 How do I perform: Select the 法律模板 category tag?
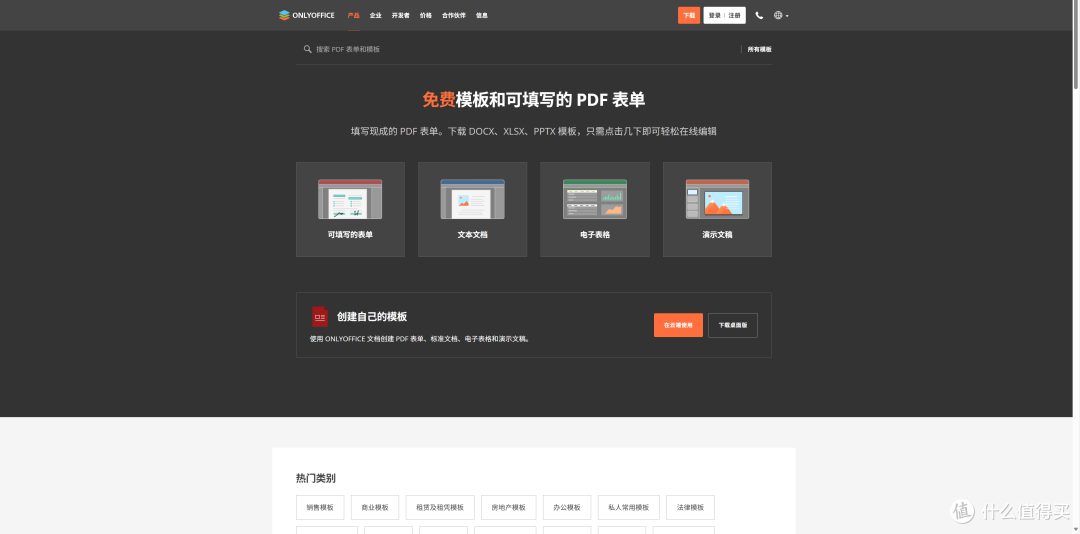coord(690,507)
